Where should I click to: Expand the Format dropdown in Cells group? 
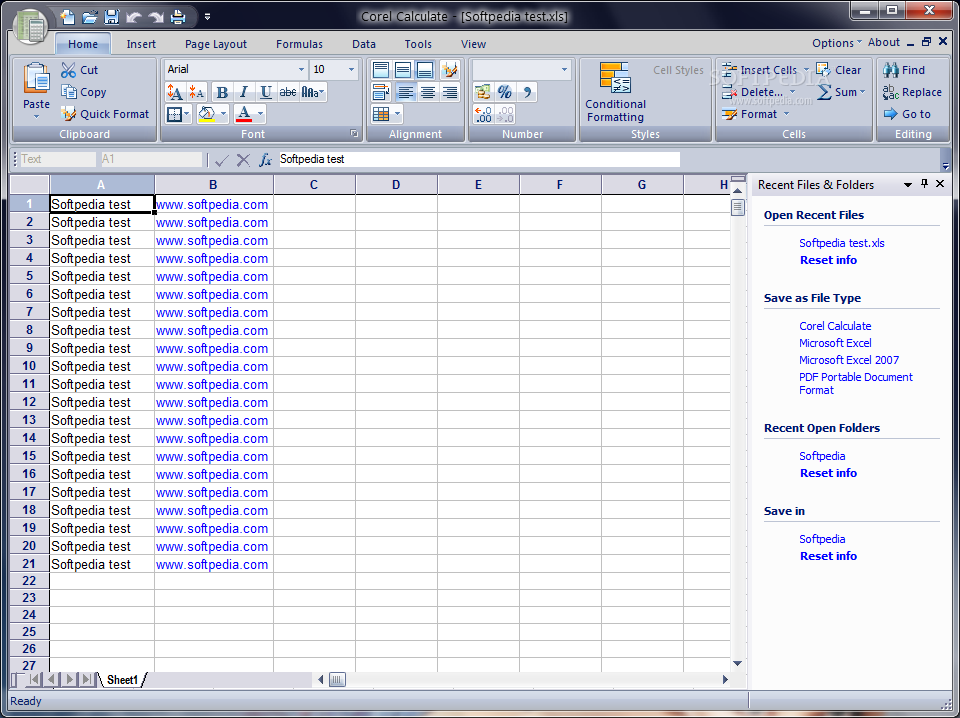coord(787,114)
